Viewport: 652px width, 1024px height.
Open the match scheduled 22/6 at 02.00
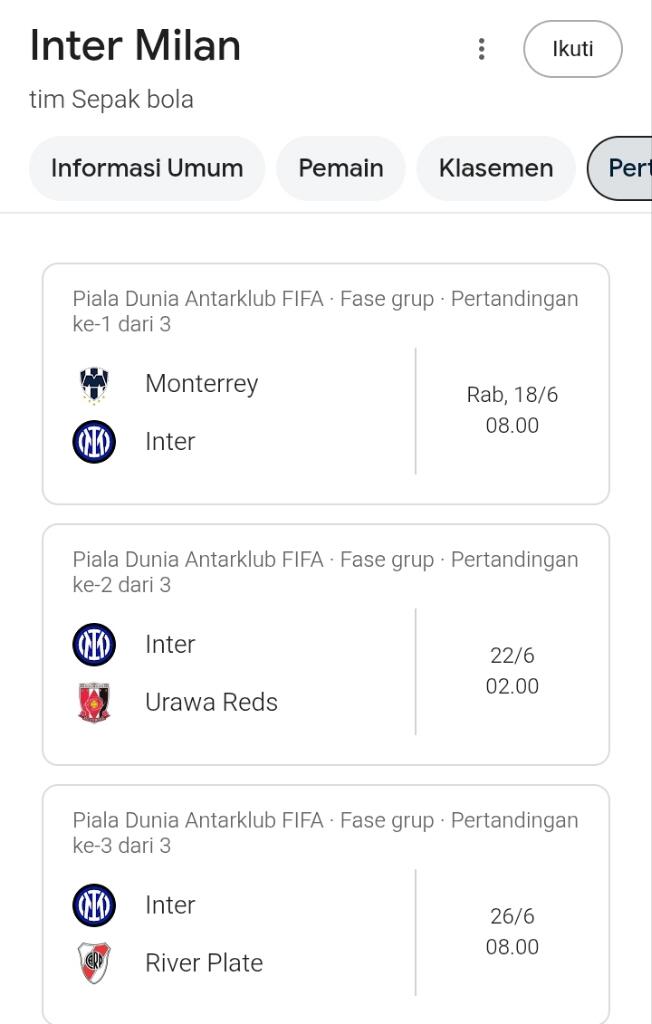click(512, 671)
